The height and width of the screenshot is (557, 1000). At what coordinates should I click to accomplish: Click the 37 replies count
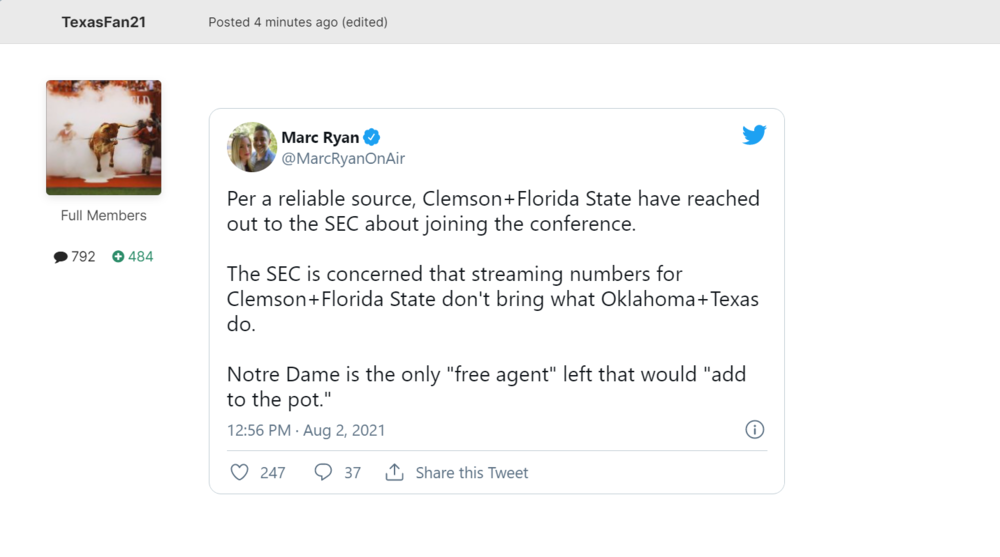[352, 472]
